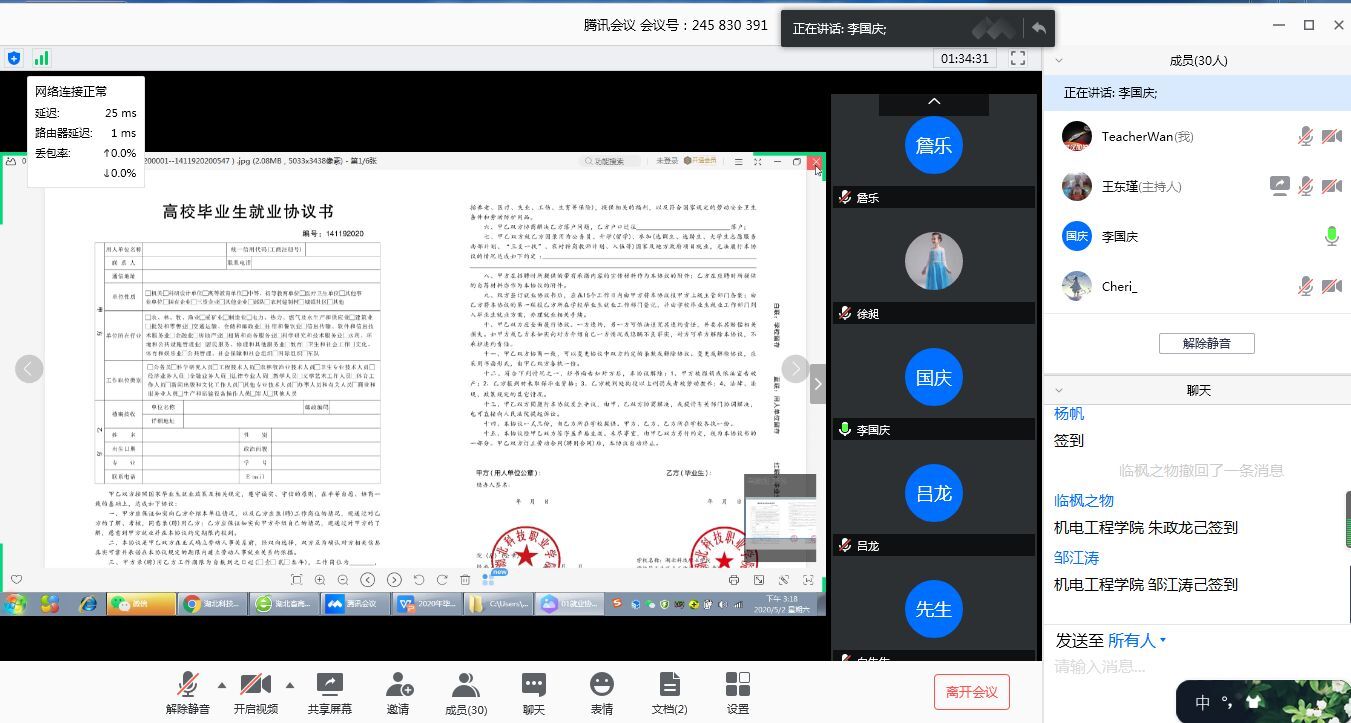Turn on camera with 开启视频
Viewport: 1351px width, 723px height.
click(255, 692)
